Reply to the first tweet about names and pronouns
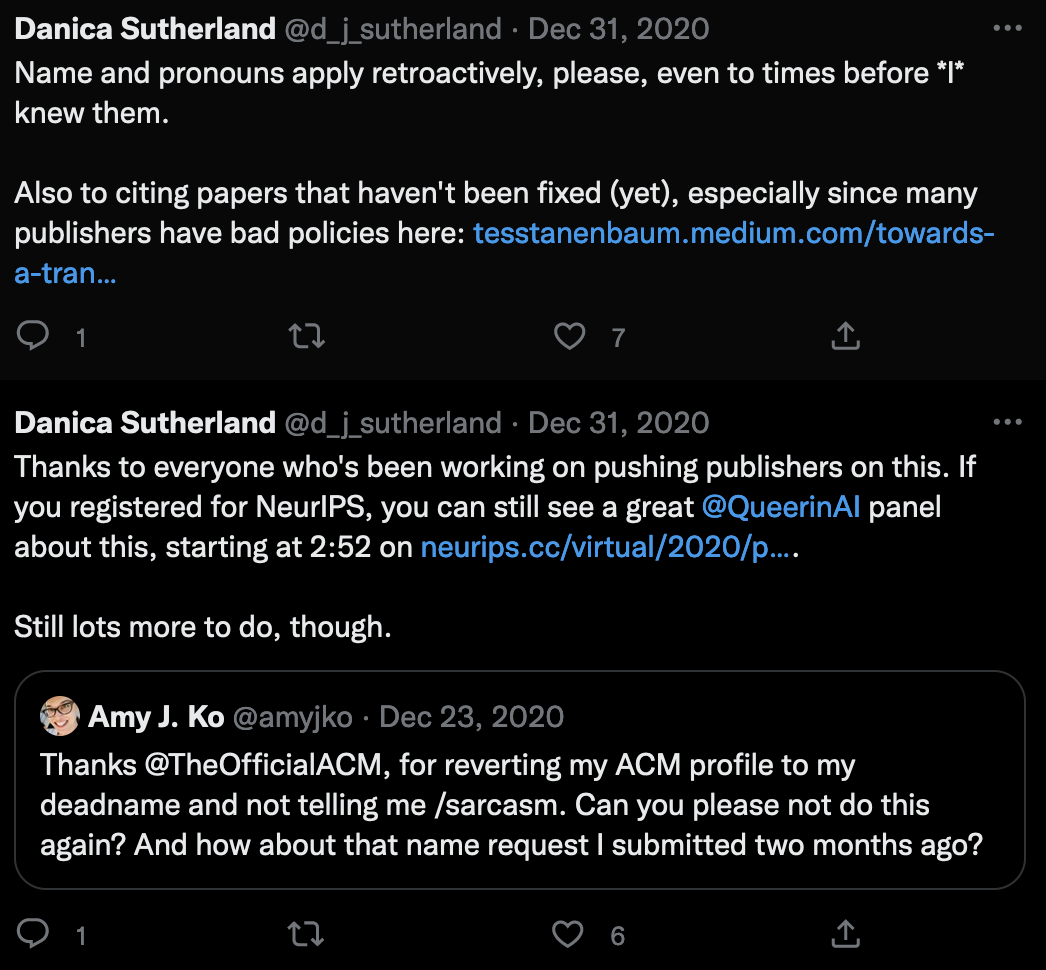This screenshot has height=970, width=1046. (x=33, y=336)
